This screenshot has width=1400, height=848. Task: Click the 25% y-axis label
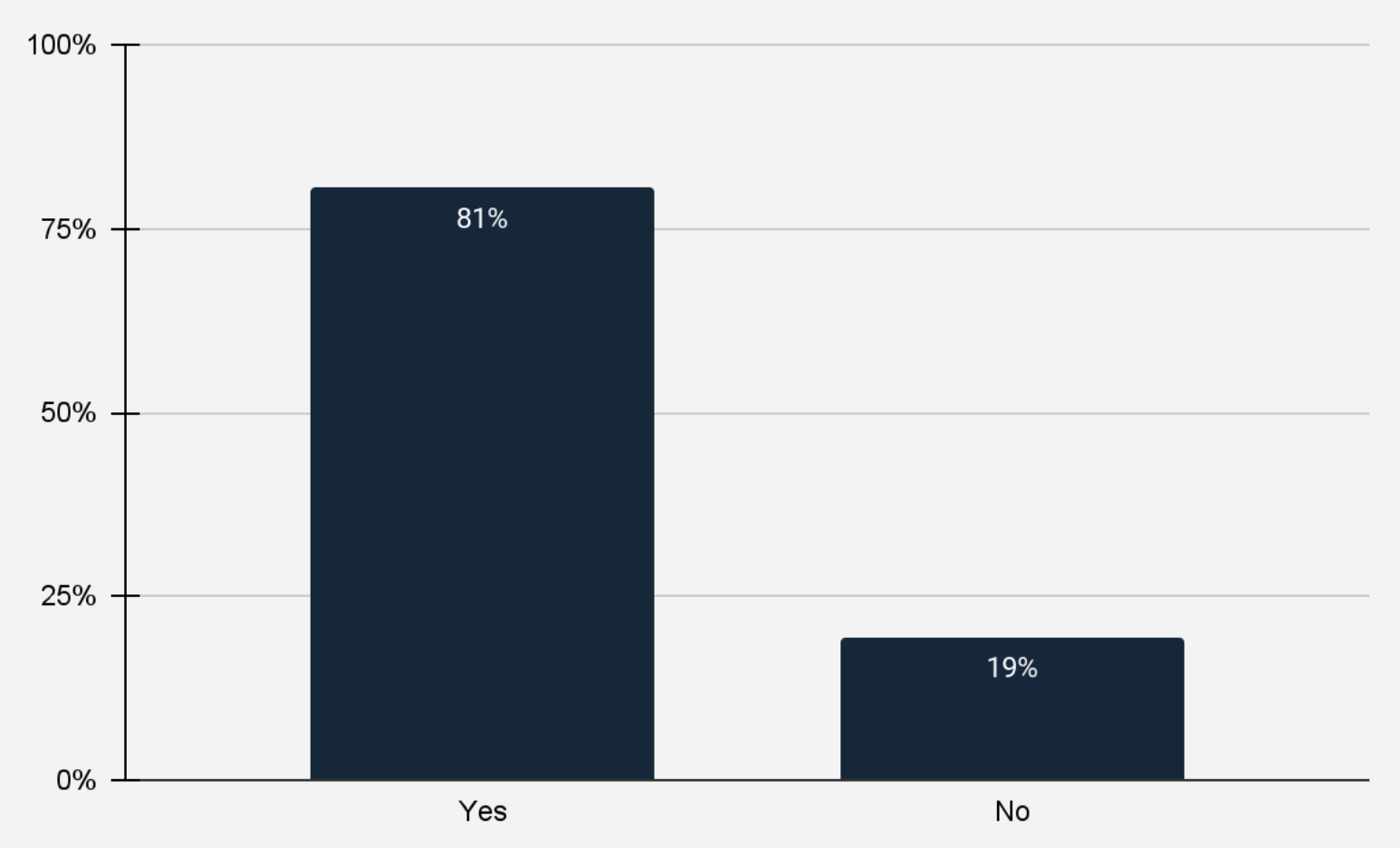[x=68, y=596]
